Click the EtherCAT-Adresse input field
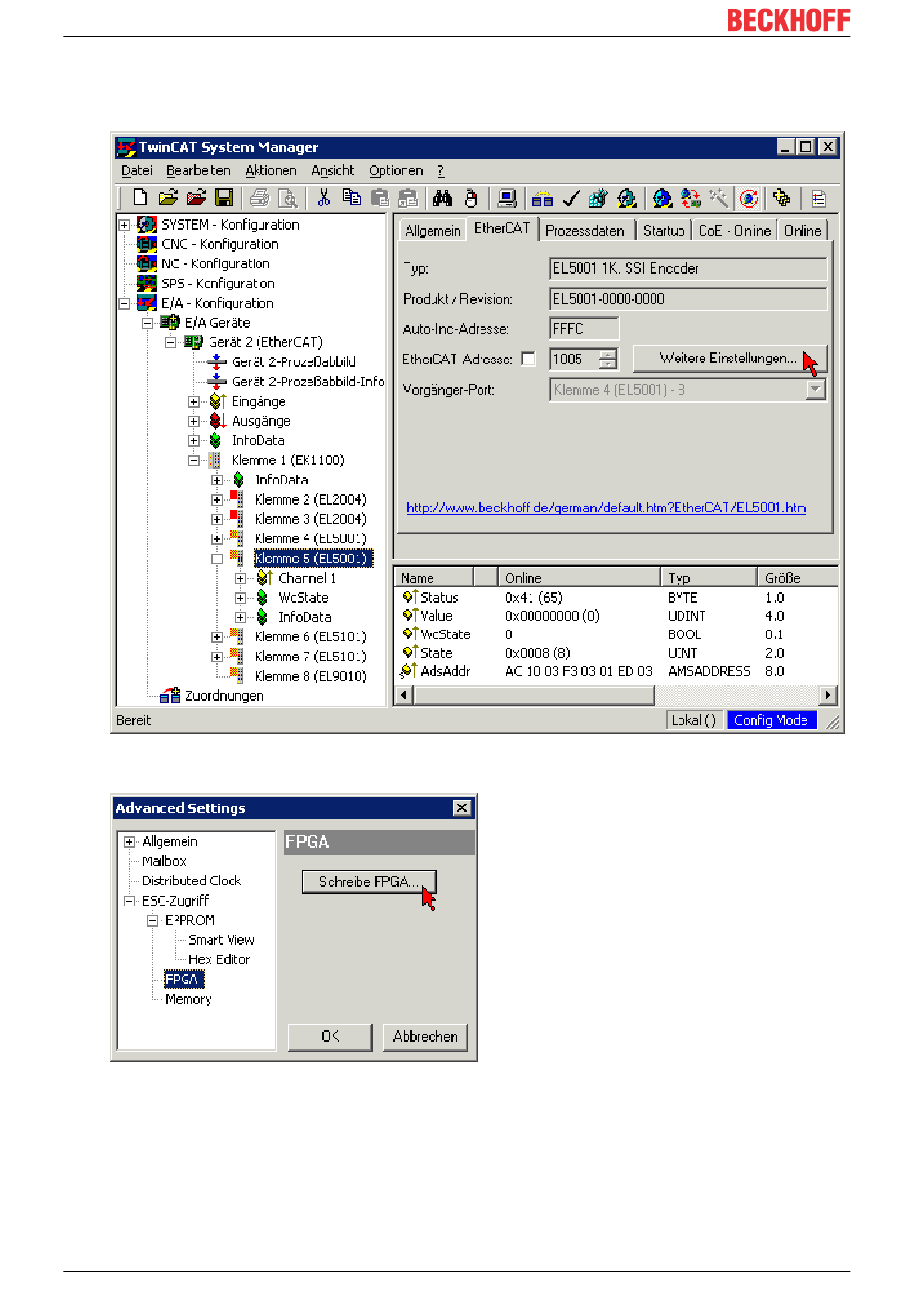 (574, 359)
